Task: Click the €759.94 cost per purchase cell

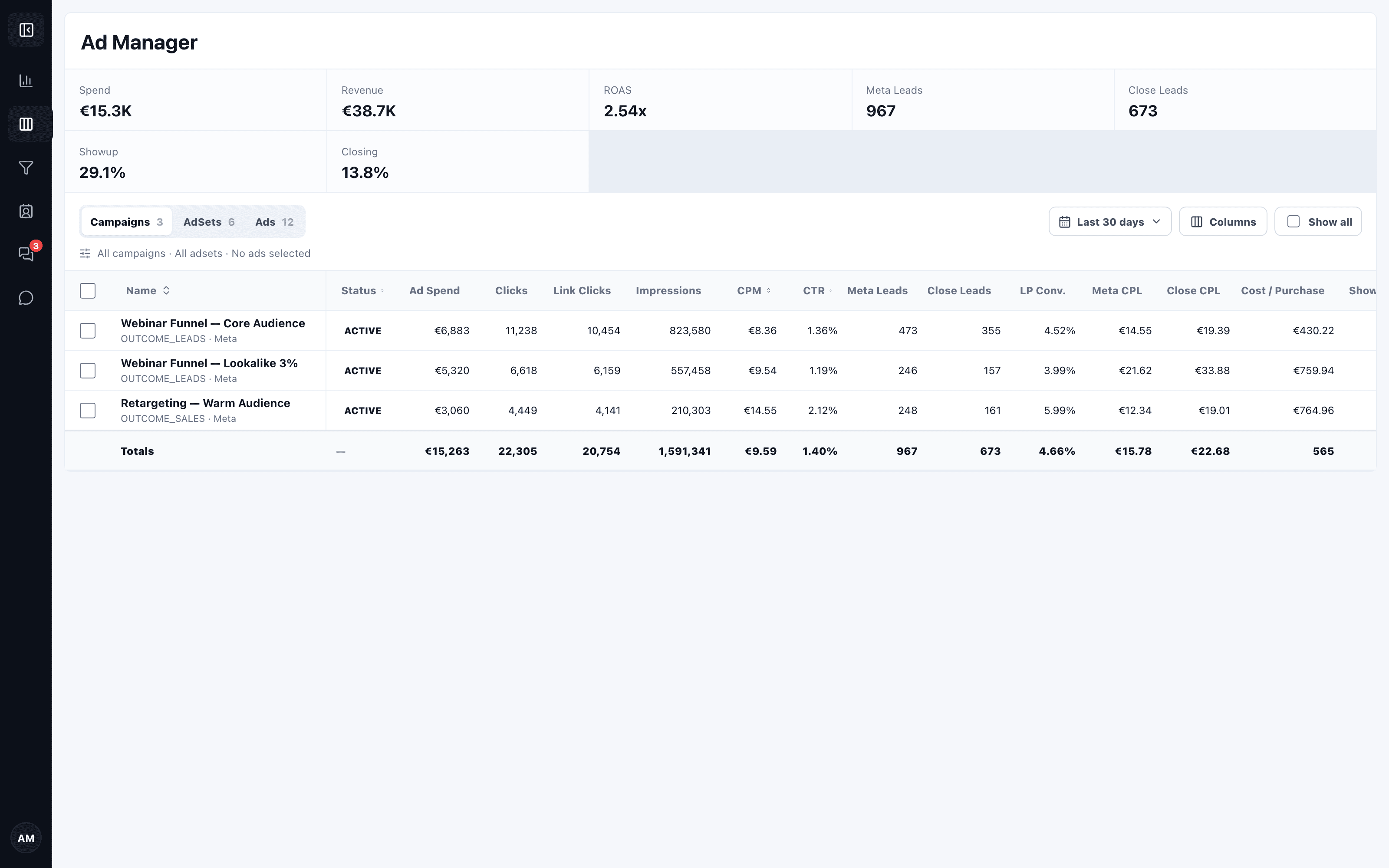Action: click(x=1313, y=371)
